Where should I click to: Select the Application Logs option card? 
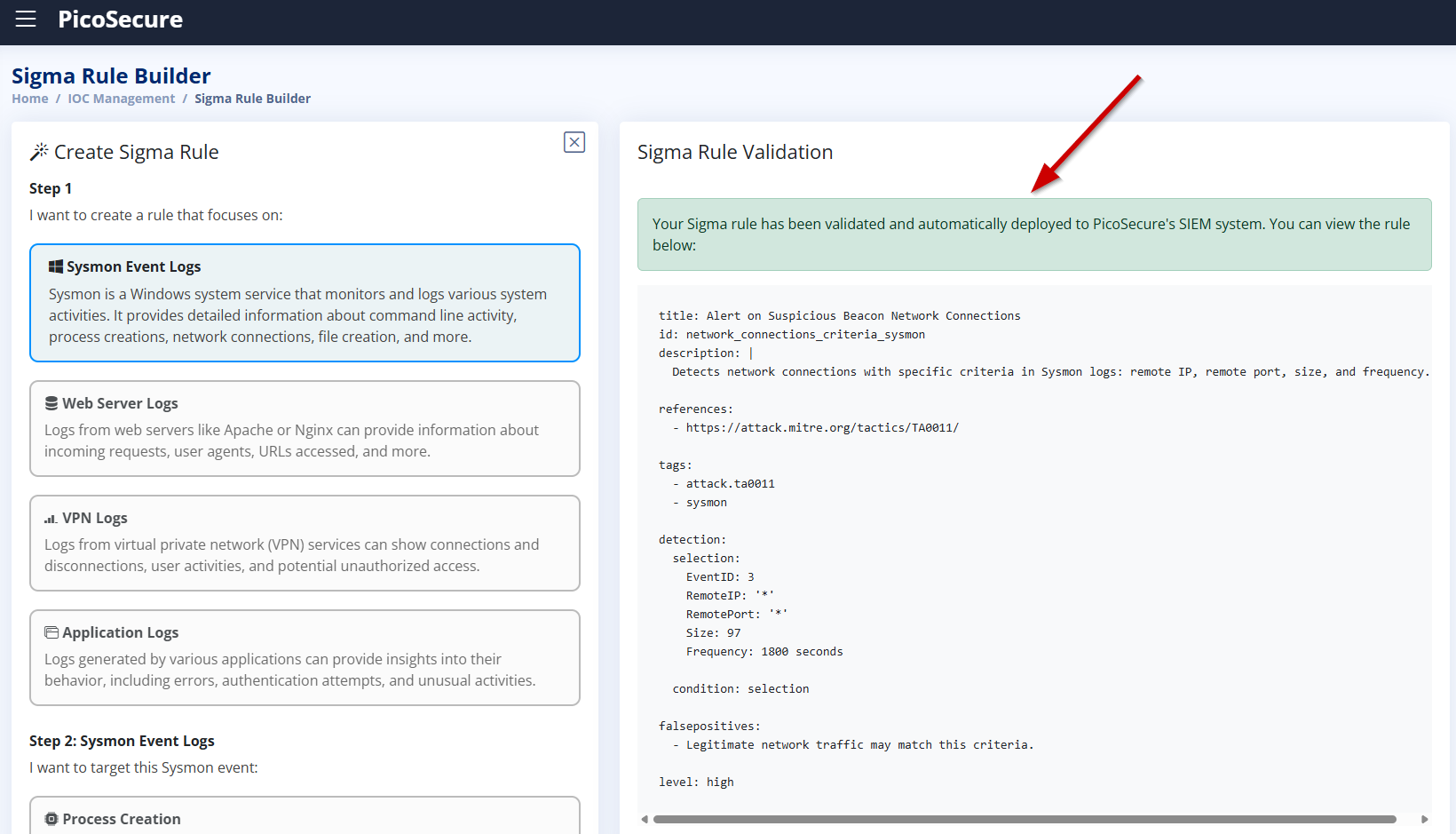(305, 658)
